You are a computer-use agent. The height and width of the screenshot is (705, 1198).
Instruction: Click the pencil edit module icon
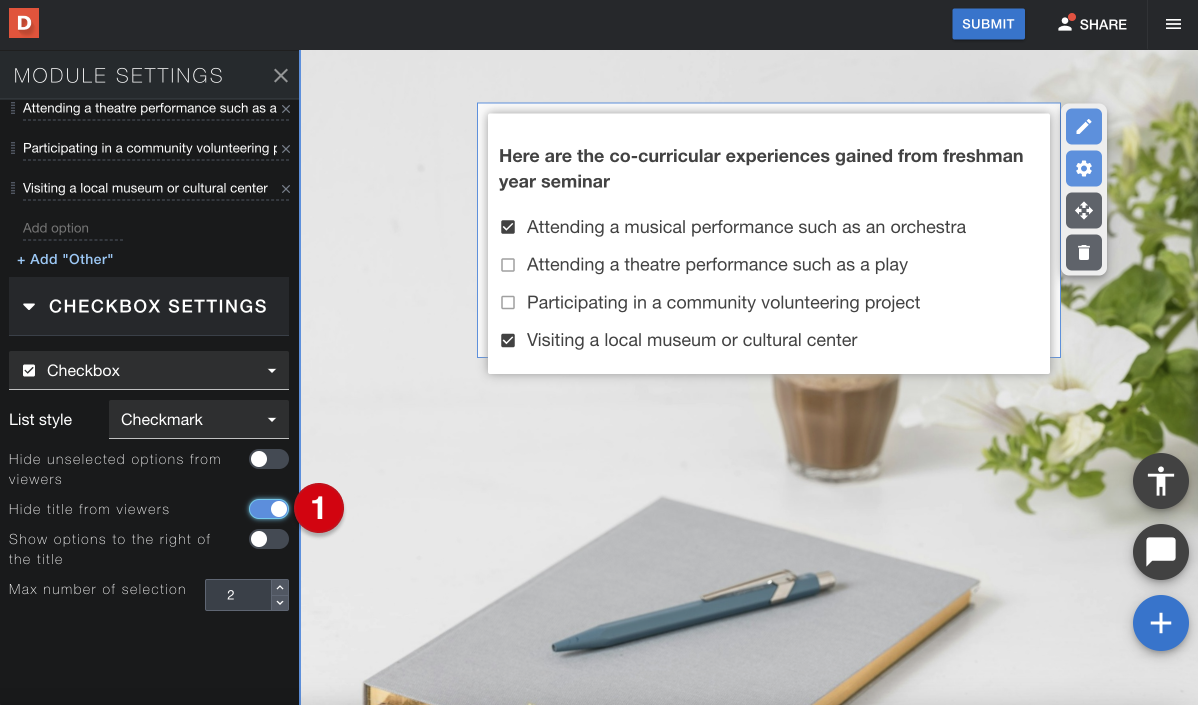tap(1083, 127)
